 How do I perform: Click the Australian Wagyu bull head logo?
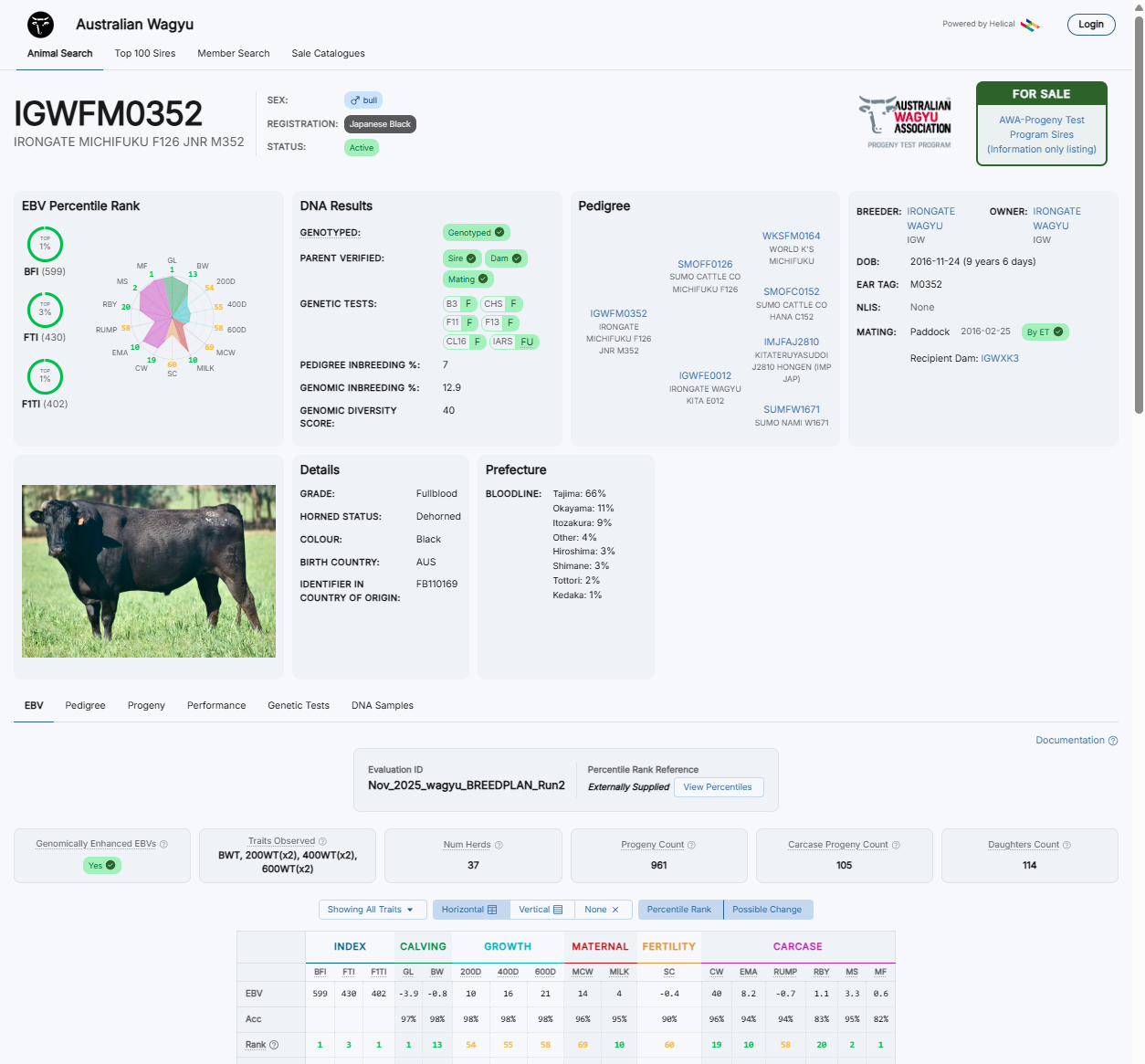click(40, 25)
